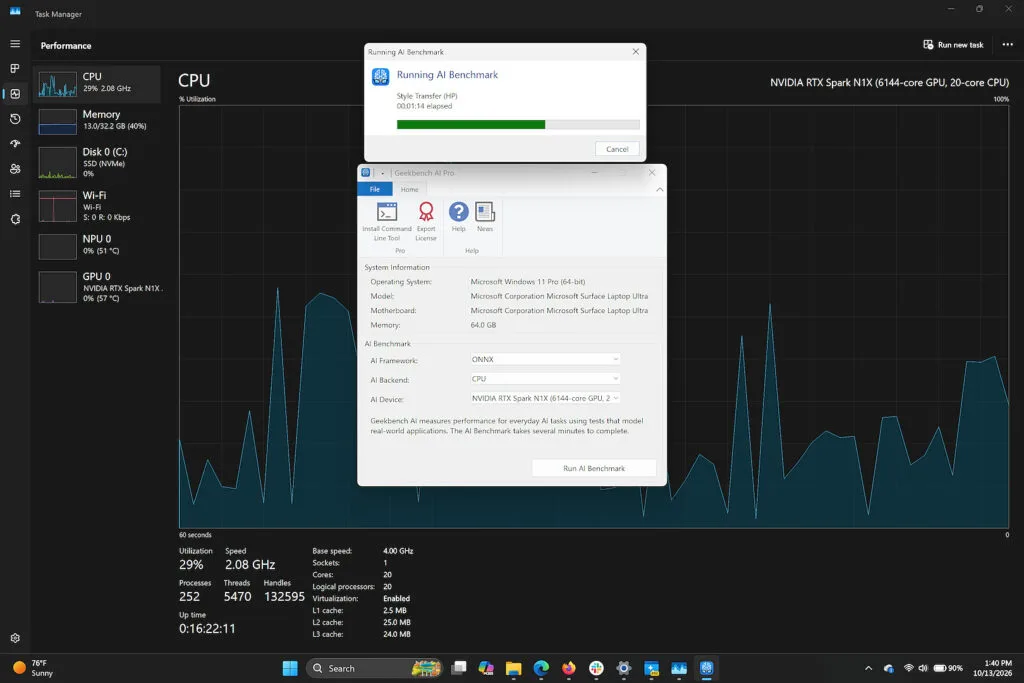
Task: Open the AI Framework ONNX dropdown
Action: (545, 359)
